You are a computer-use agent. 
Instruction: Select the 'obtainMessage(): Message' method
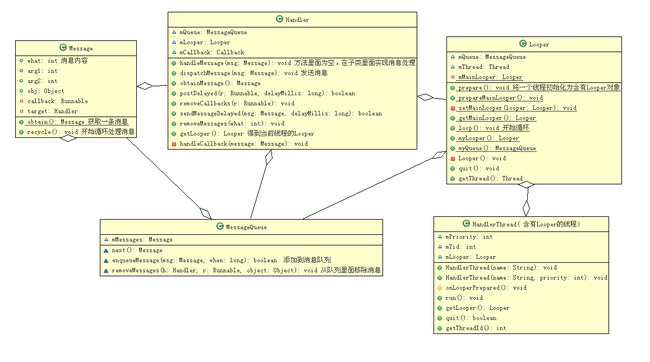(220, 83)
